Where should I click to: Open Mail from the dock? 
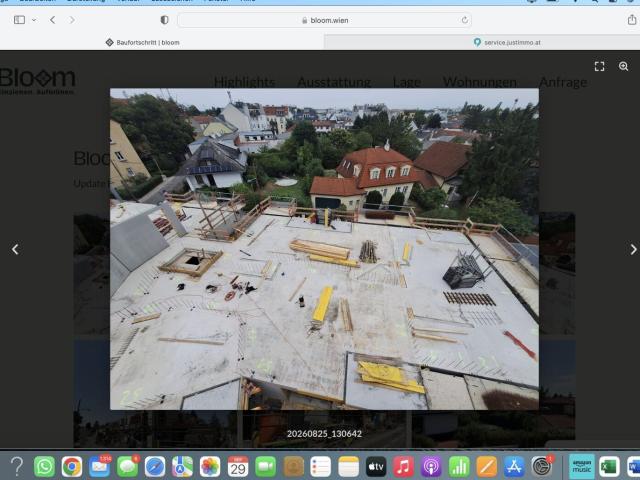100,466
